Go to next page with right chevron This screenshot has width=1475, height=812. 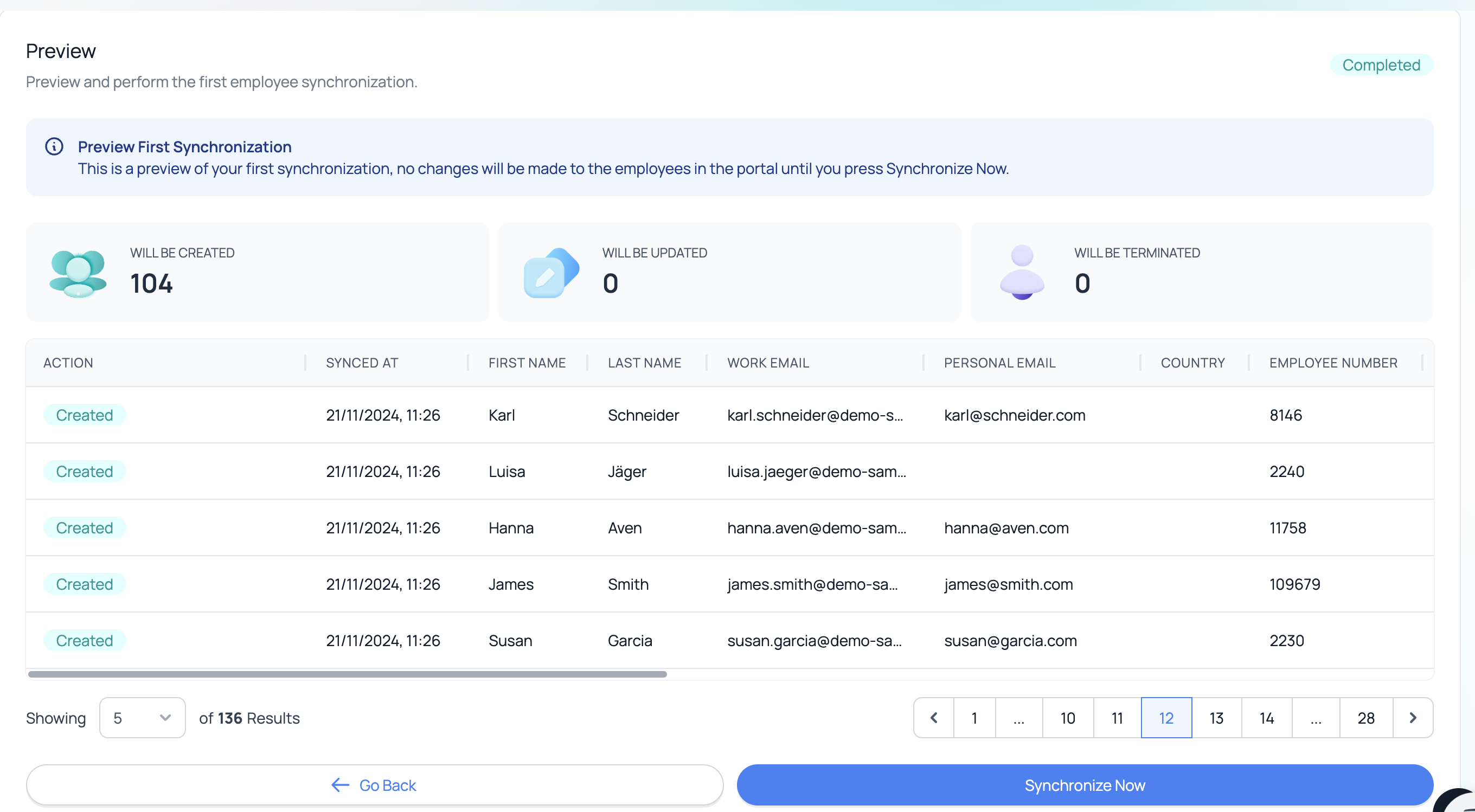coord(1412,718)
